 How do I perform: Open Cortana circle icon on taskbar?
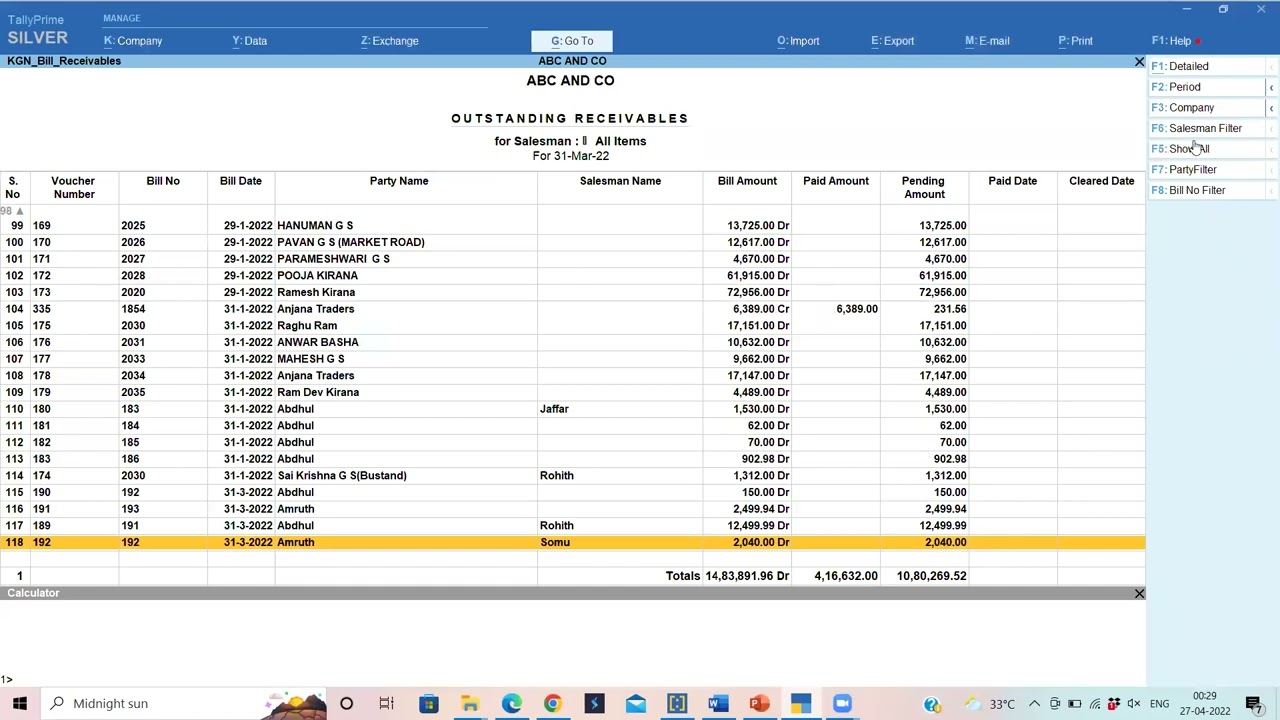346,703
